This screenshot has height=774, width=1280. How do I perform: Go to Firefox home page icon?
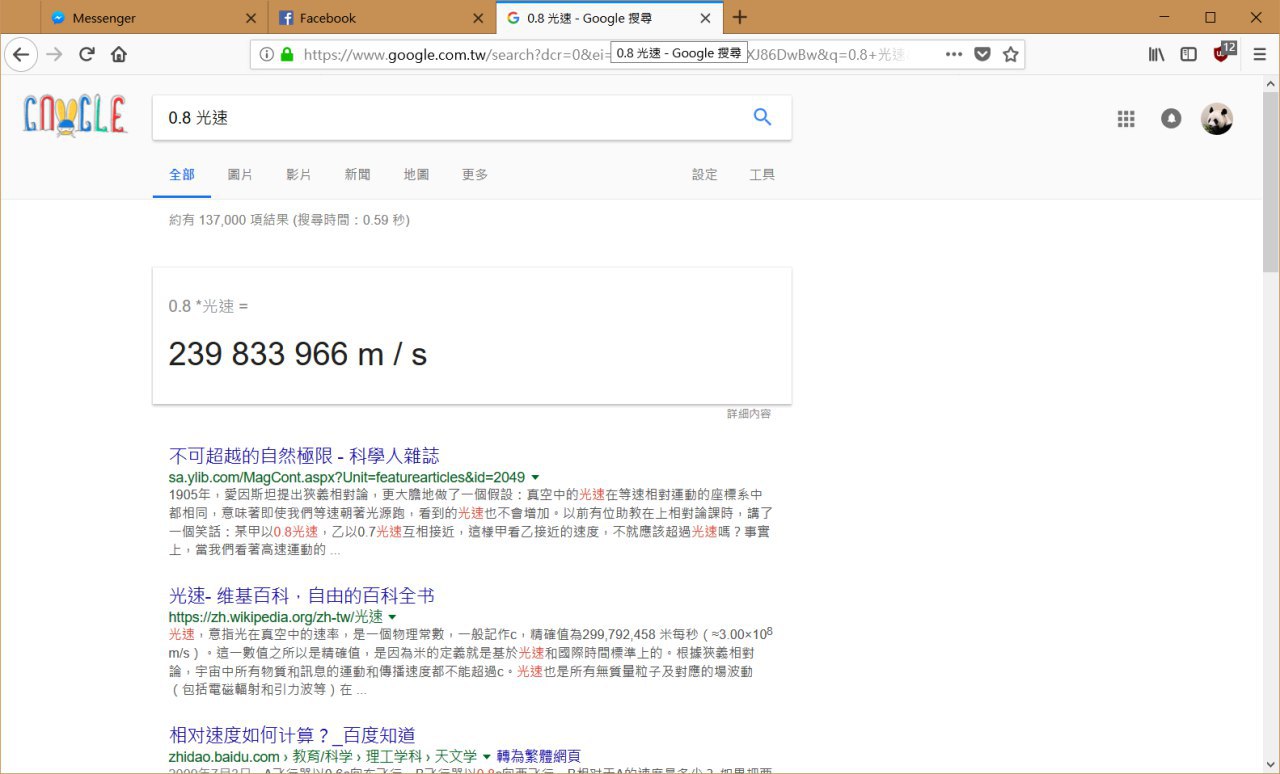pos(119,54)
